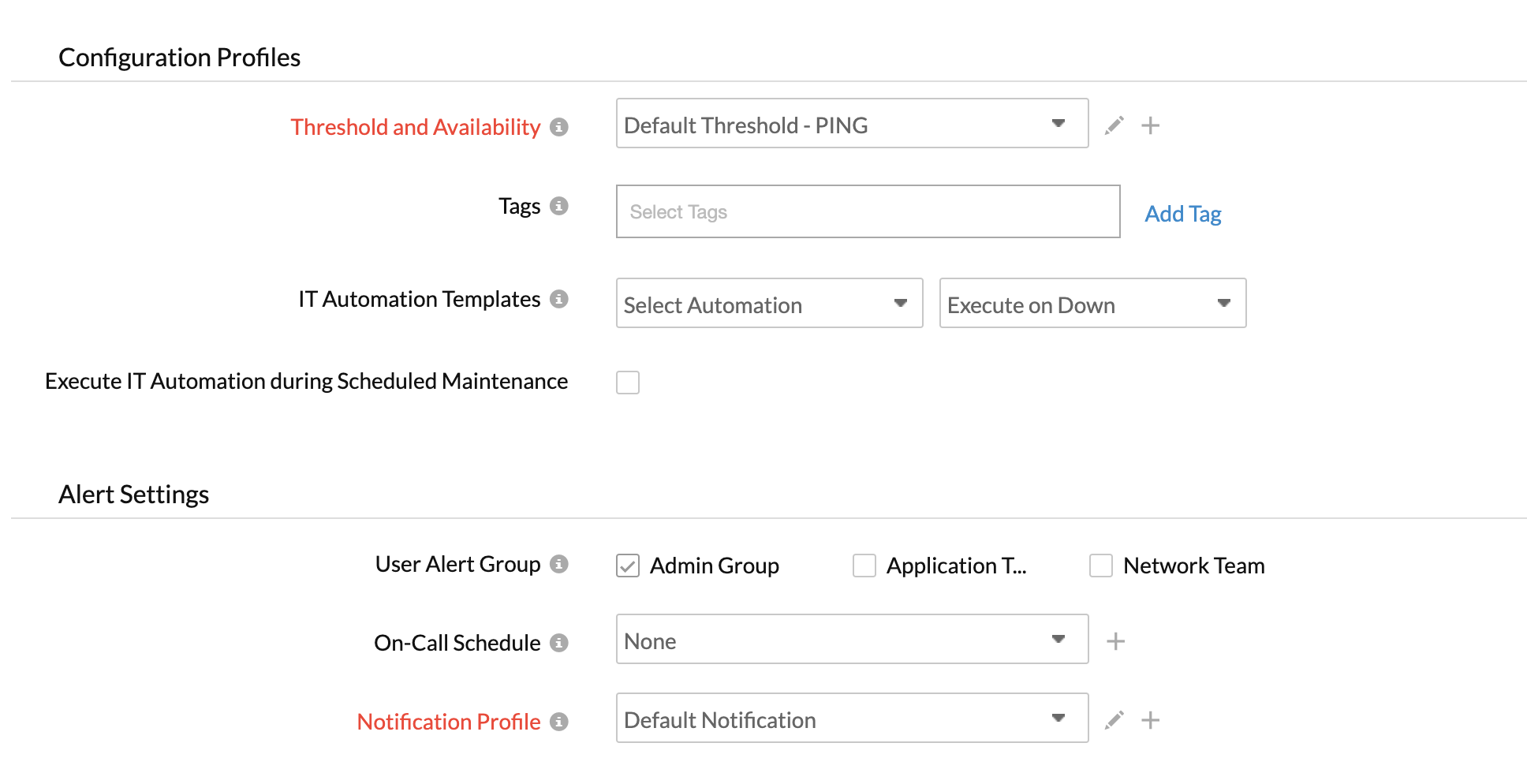Tick the Application T... alert group checkbox
The image size is (1527, 784).
coord(864,566)
